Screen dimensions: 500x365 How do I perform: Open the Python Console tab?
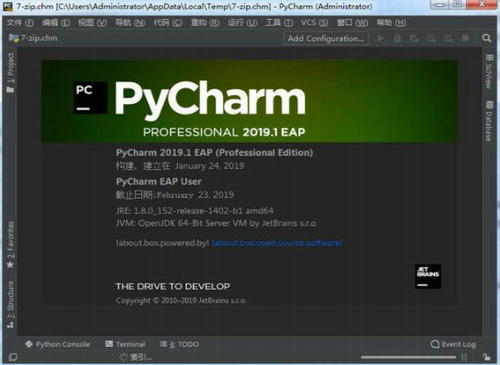coord(58,344)
